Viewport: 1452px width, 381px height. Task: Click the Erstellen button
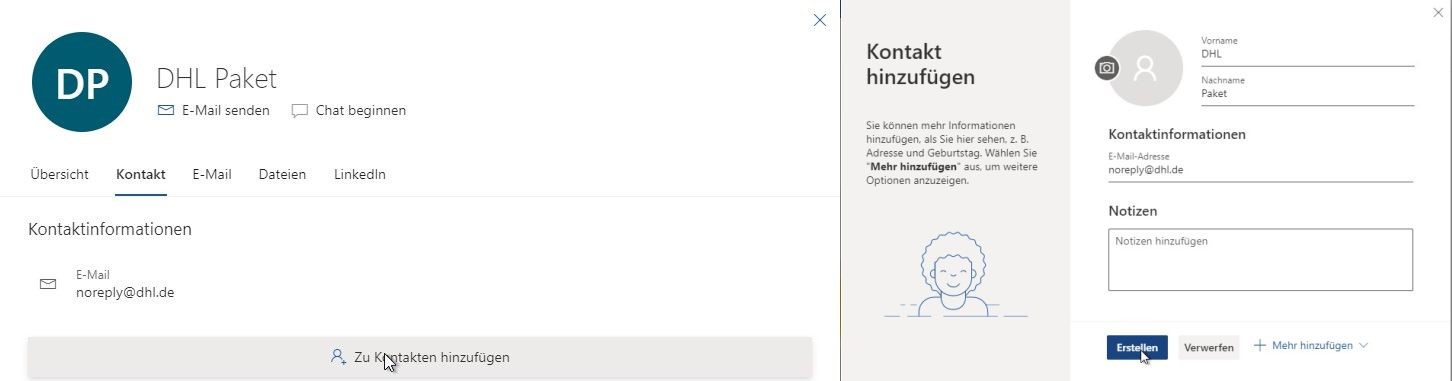coord(1137,347)
